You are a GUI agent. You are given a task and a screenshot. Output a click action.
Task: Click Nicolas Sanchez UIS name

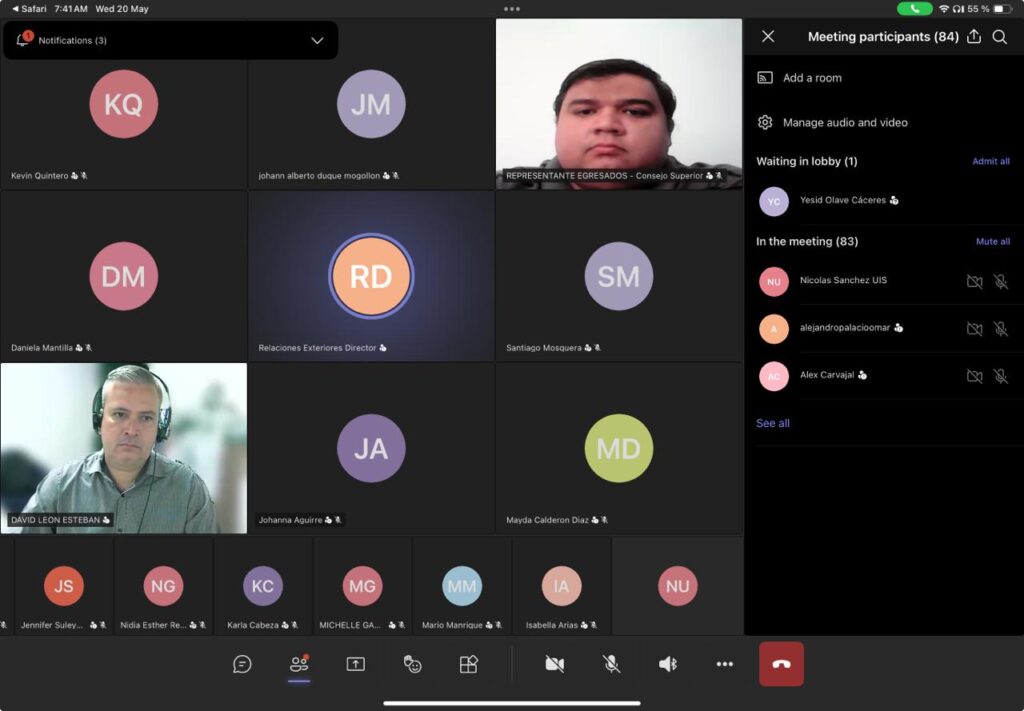click(843, 280)
